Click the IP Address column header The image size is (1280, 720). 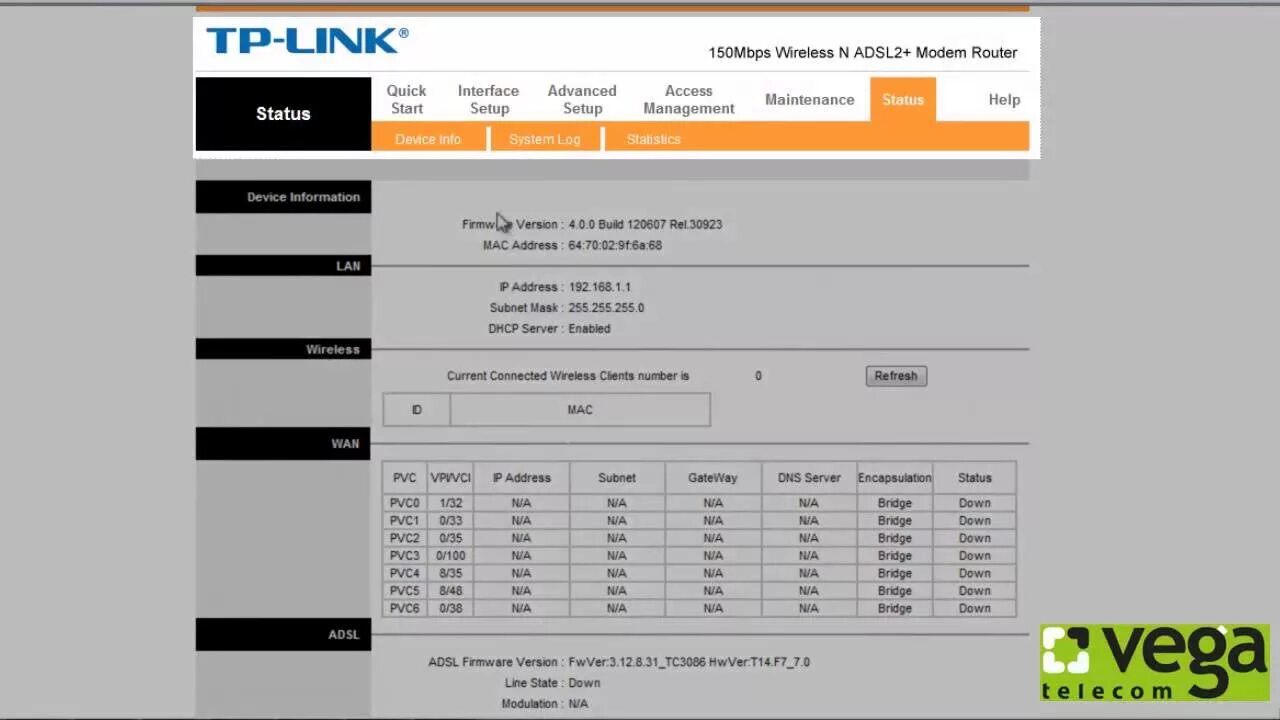click(x=521, y=478)
